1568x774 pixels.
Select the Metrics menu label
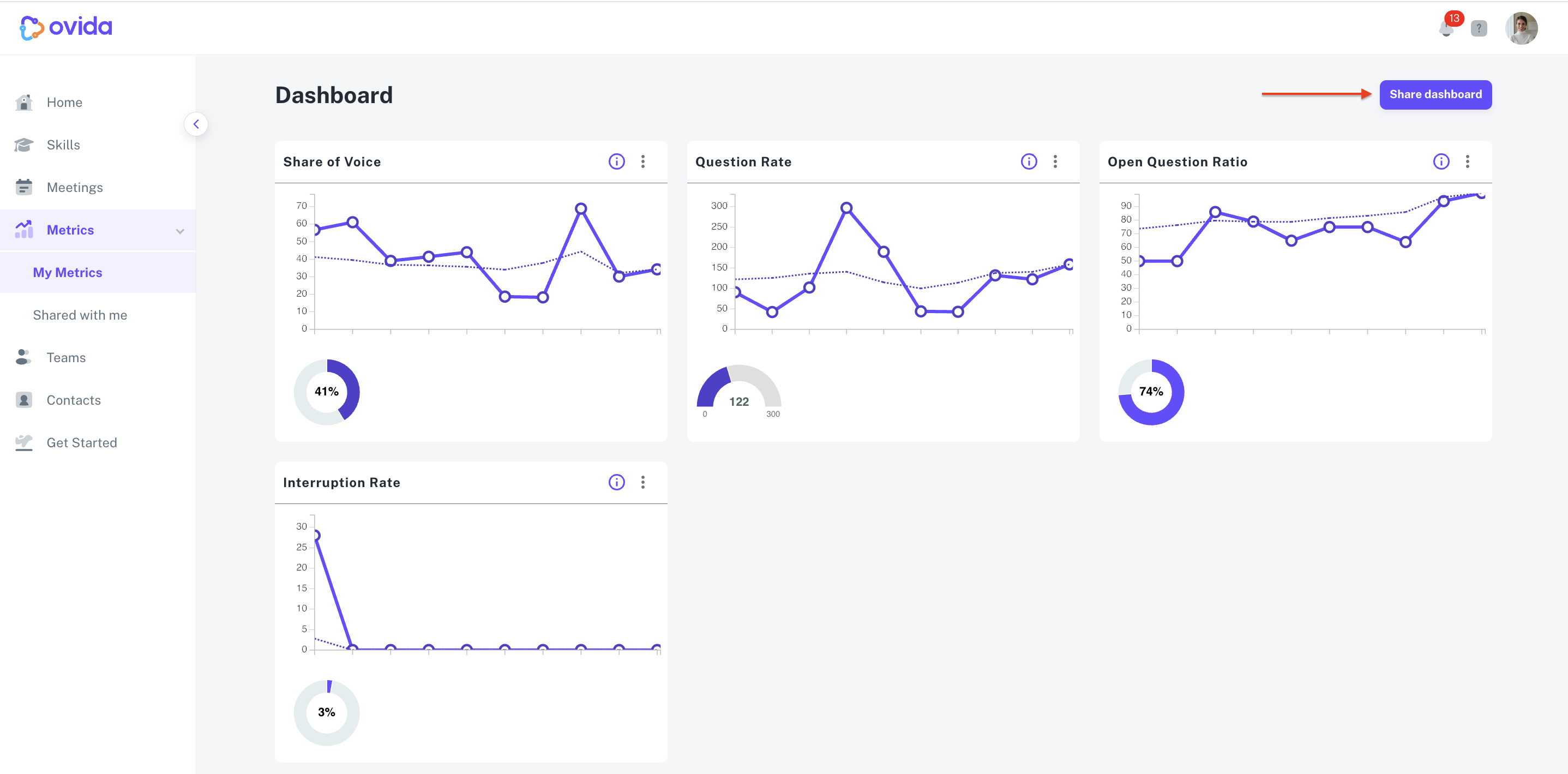[70, 230]
